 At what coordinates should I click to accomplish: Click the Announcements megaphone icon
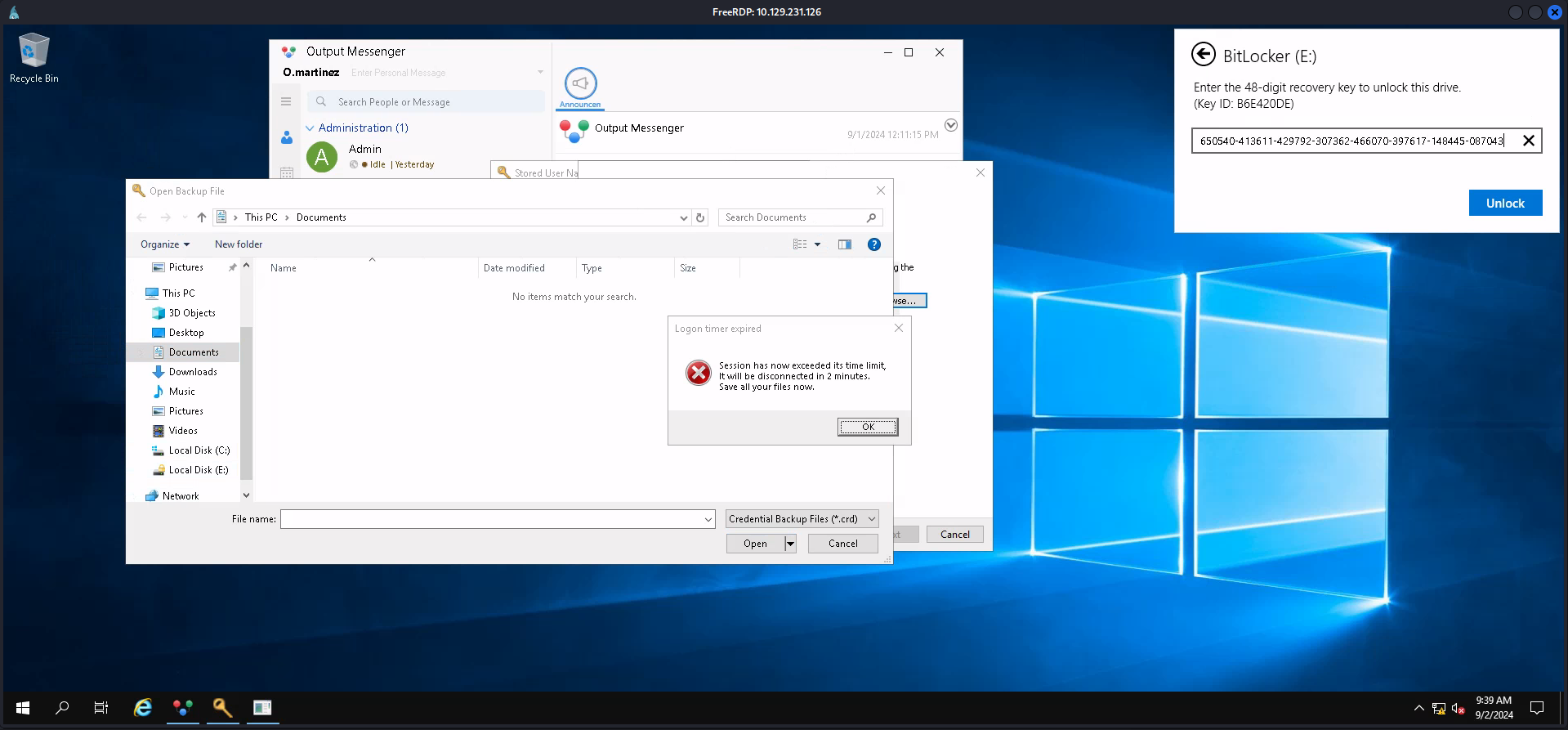coord(580,84)
